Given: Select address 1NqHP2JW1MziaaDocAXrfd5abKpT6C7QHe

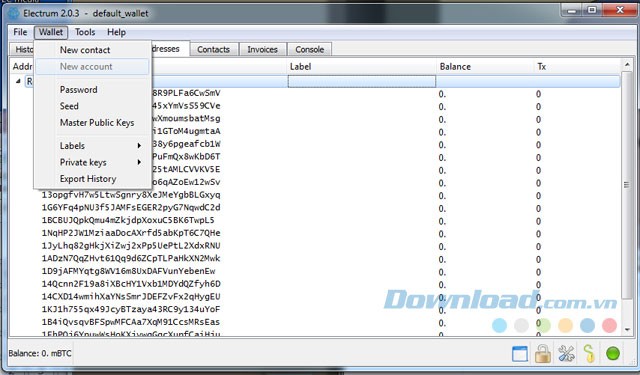Looking at the screenshot, I should (131, 233).
